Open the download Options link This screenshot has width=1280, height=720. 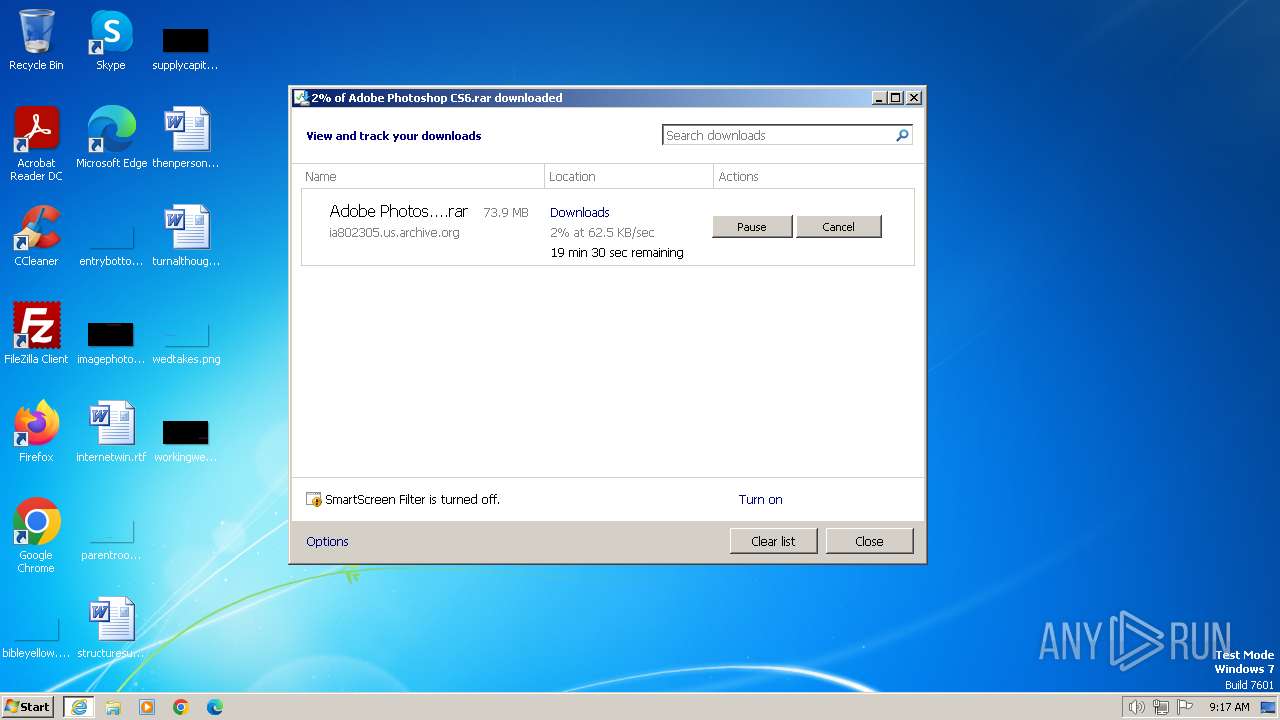point(327,541)
